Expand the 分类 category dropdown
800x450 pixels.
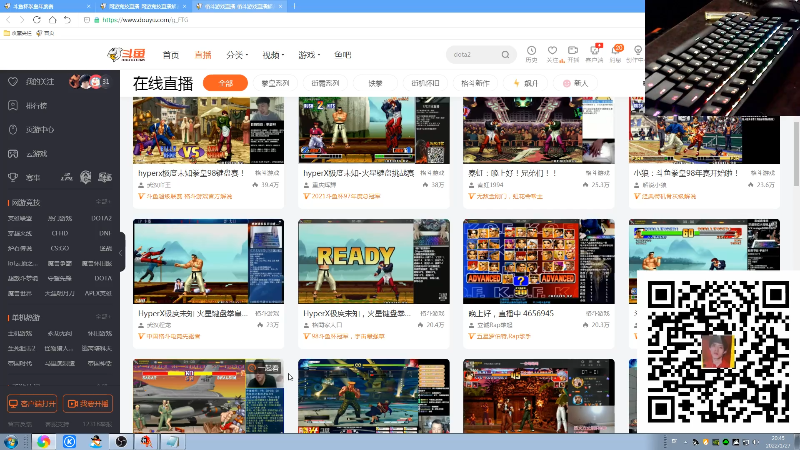coord(237,55)
